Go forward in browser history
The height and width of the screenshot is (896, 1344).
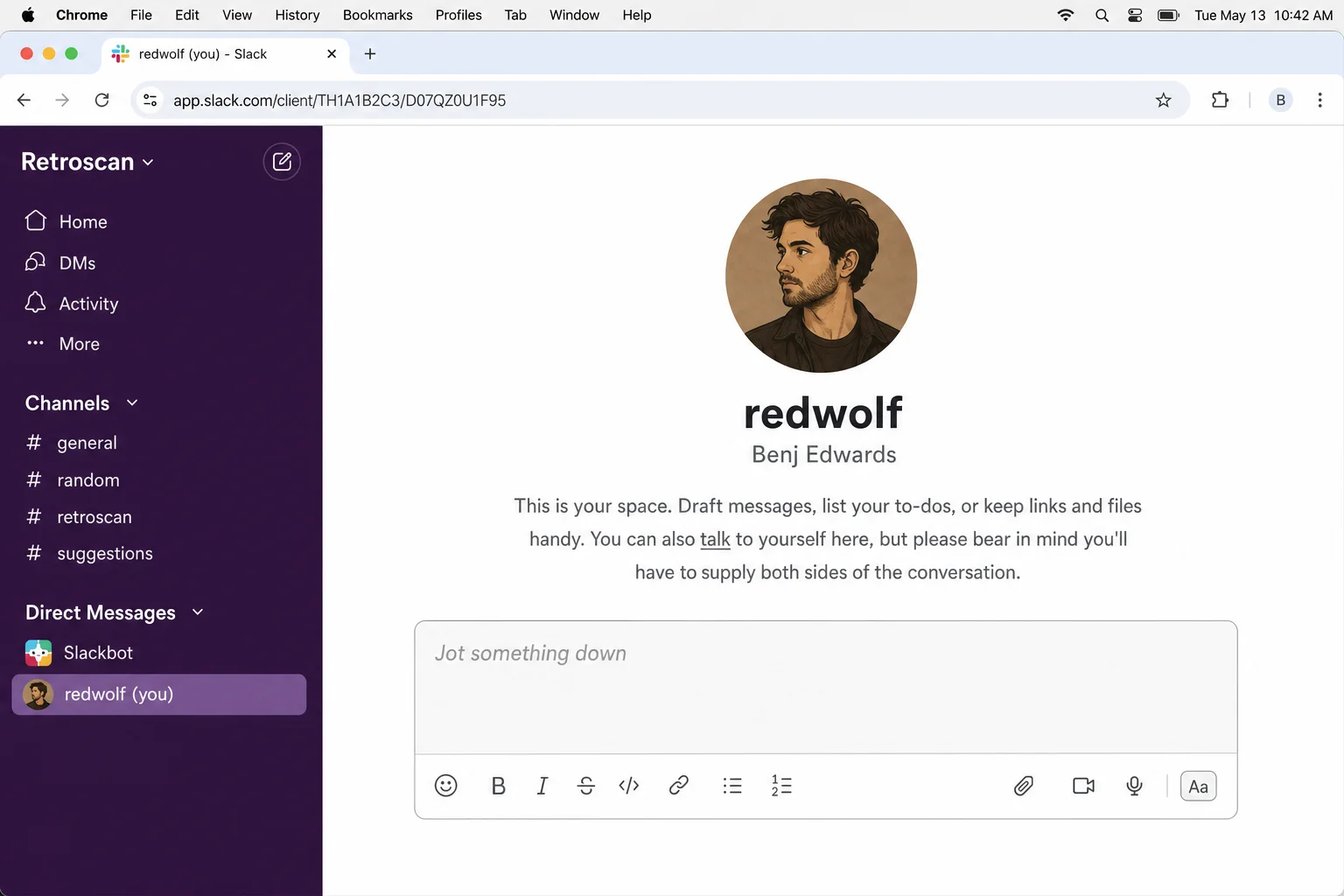(62, 100)
